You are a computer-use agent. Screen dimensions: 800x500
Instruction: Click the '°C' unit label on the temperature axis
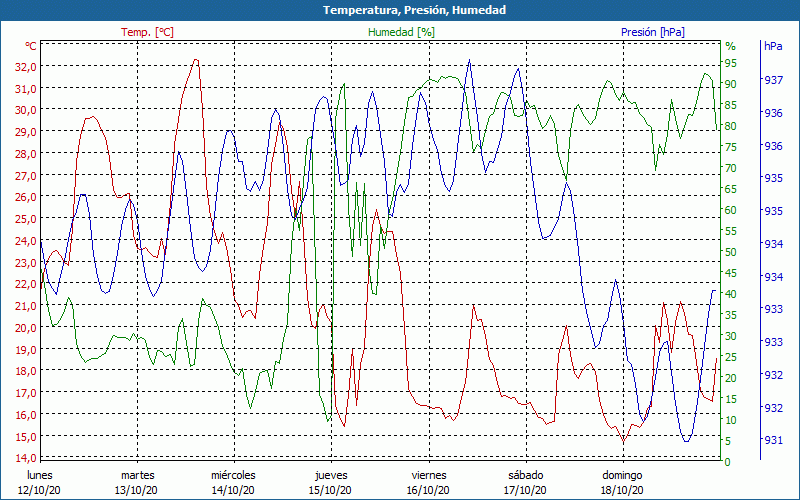pyautogui.click(x=31, y=46)
